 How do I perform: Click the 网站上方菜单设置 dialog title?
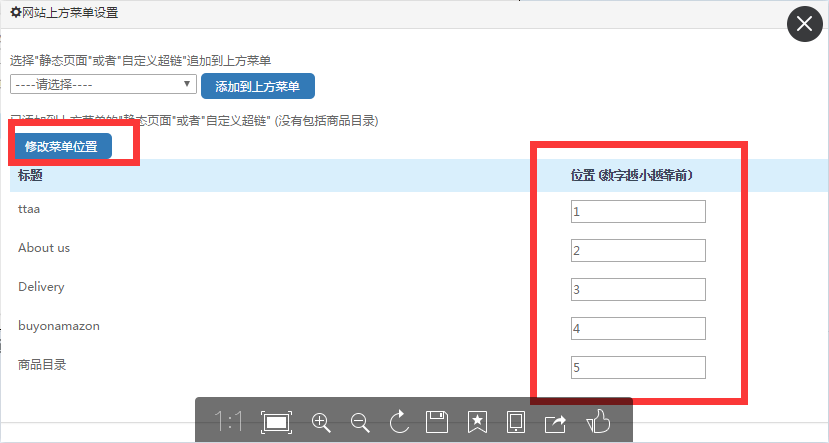tap(70, 12)
